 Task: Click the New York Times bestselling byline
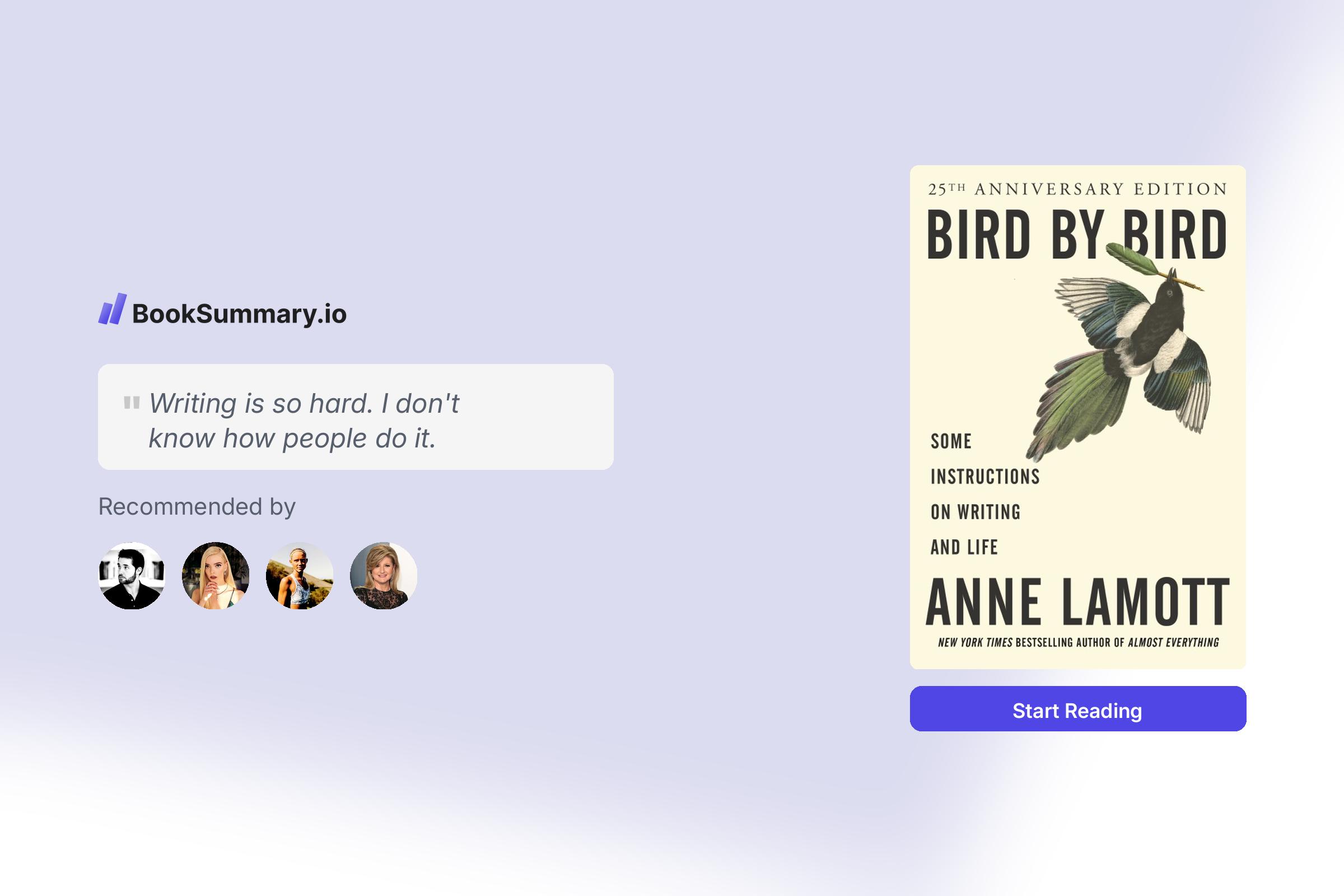point(1077,642)
